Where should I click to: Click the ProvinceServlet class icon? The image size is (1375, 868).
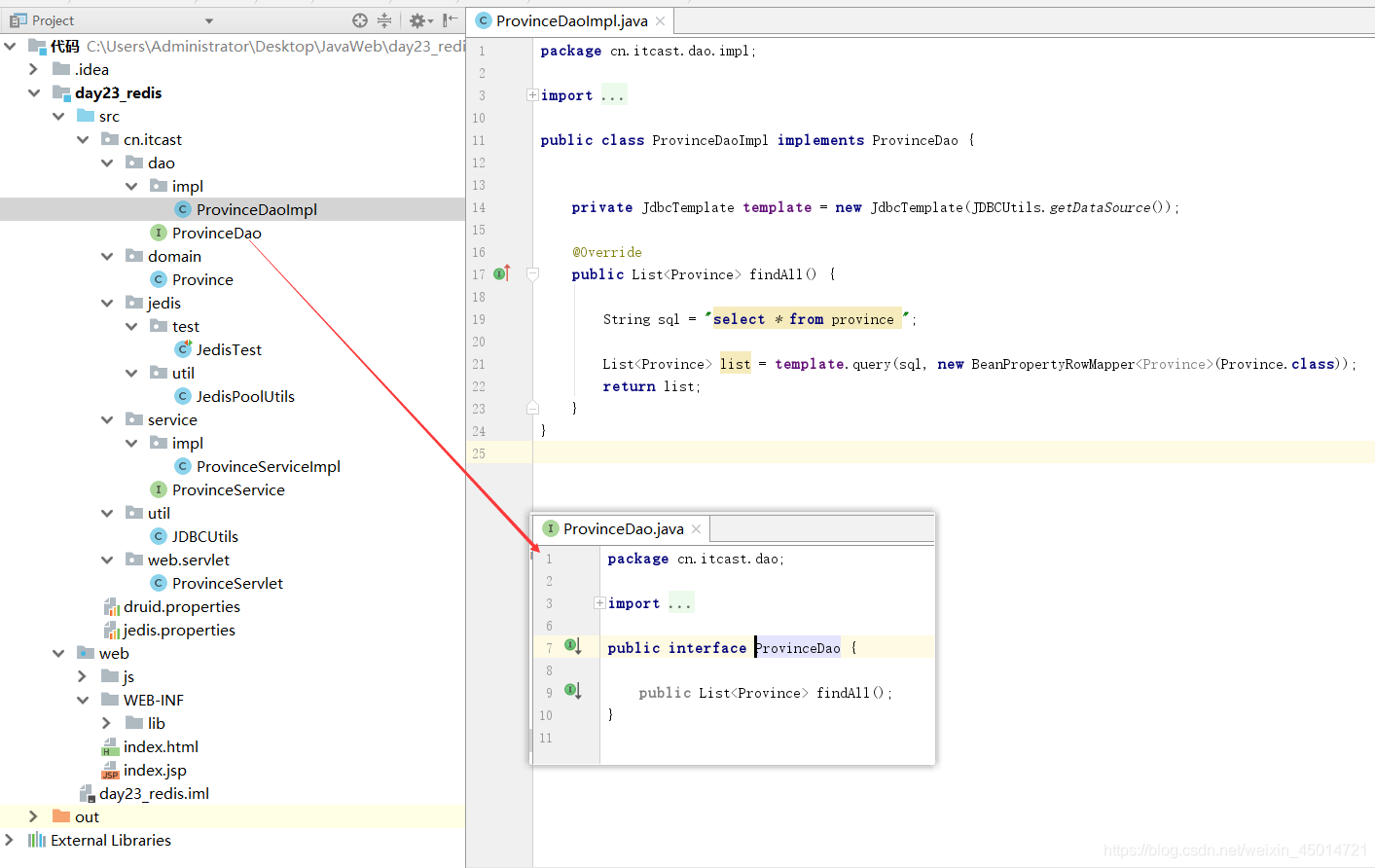pos(158,583)
